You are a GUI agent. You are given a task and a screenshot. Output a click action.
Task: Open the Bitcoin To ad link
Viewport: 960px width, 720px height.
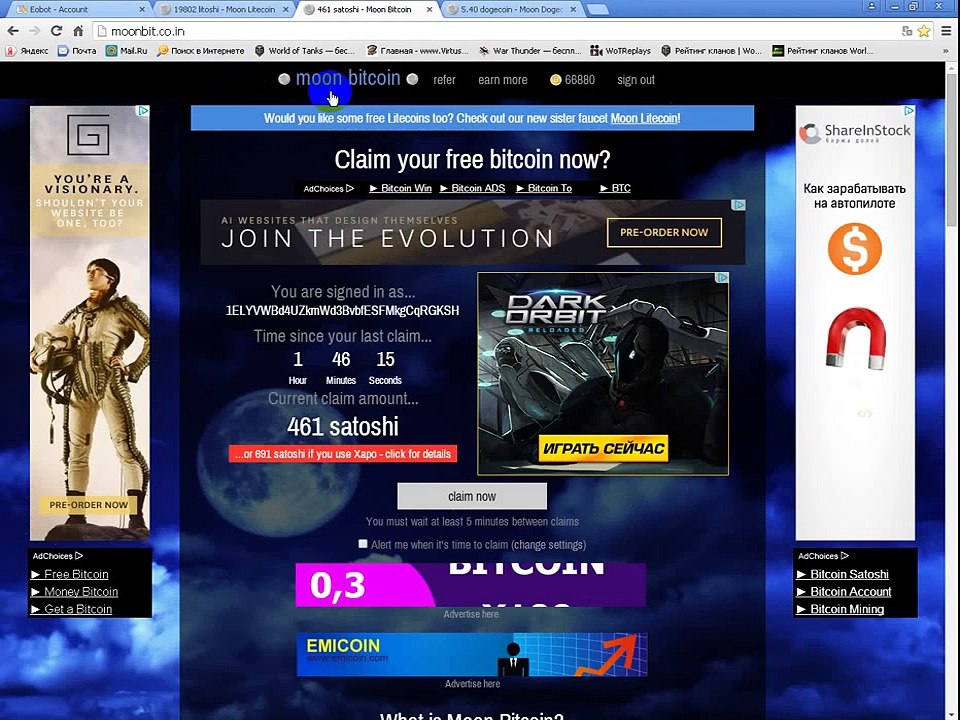[x=544, y=188]
